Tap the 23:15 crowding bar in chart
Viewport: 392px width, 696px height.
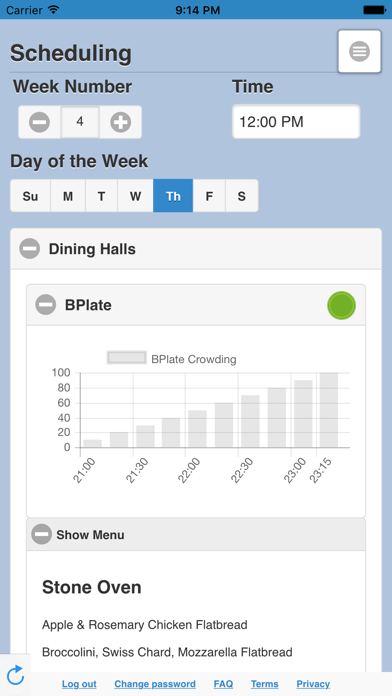coord(329,410)
